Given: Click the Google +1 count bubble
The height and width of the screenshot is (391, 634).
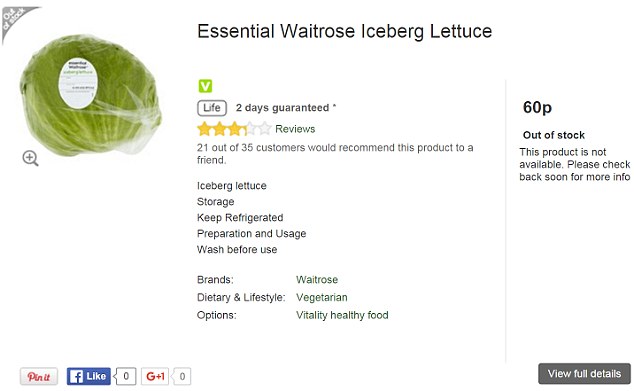Looking at the screenshot, I should pos(182,376).
